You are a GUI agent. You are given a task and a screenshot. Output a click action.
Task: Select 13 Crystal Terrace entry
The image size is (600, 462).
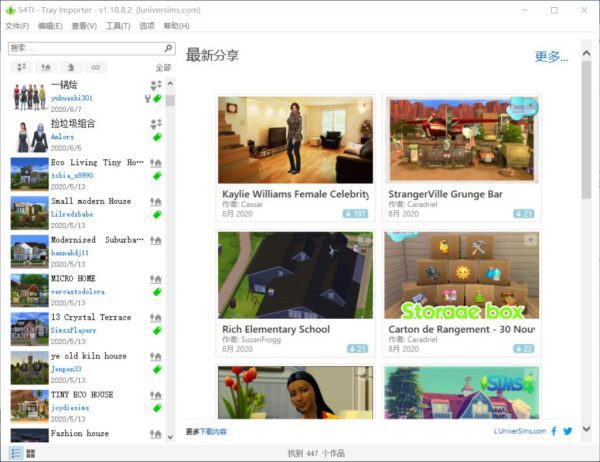(87, 329)
